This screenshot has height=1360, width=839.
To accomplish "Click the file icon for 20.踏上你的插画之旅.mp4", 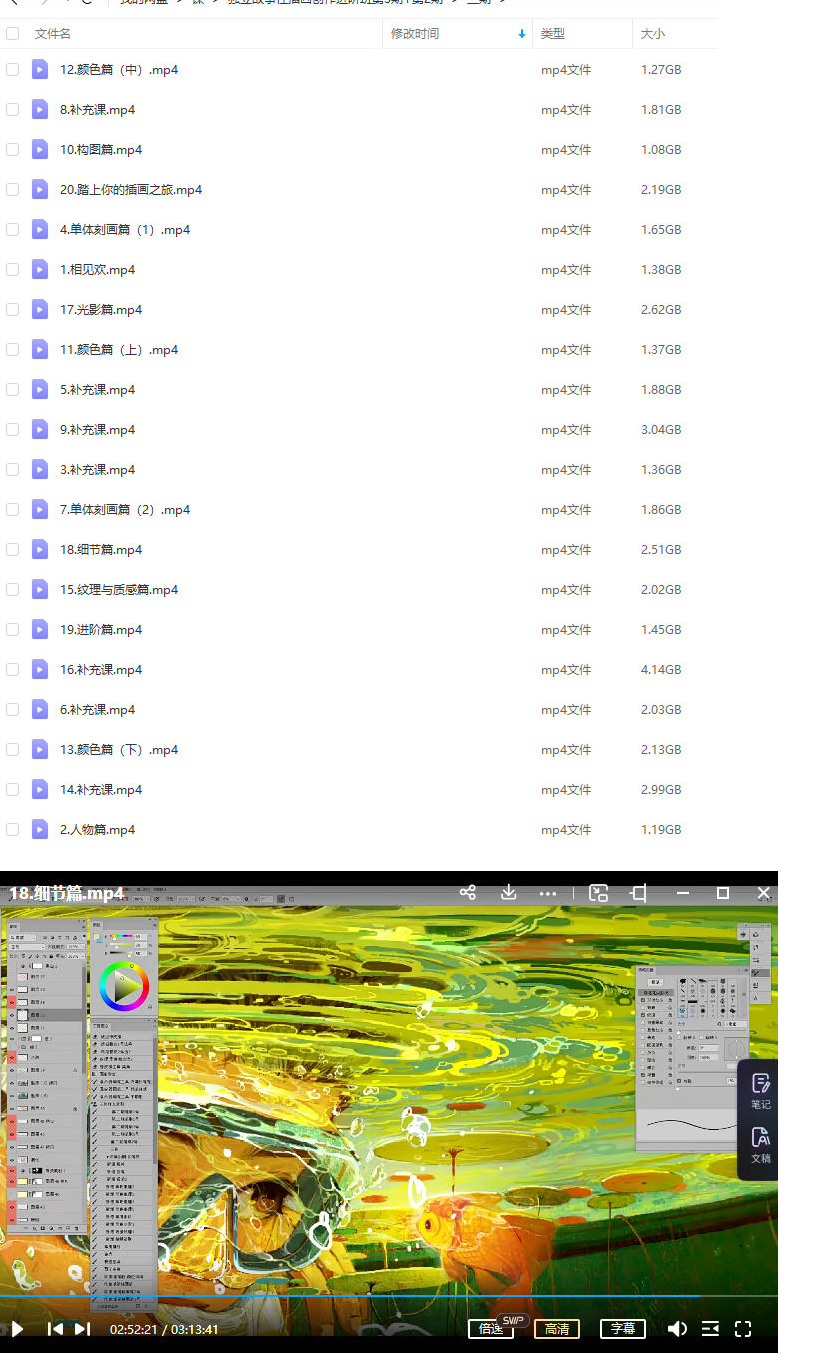I will click(x=40, y=190).
